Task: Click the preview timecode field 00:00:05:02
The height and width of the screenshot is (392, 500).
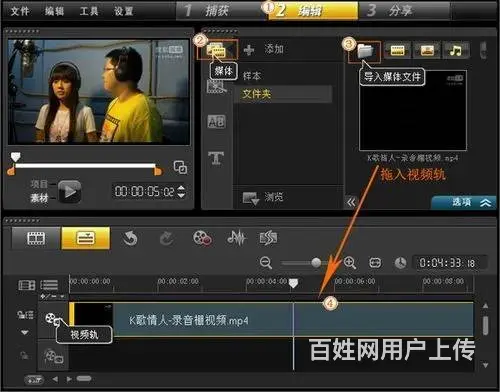Action: click(145, 192)
